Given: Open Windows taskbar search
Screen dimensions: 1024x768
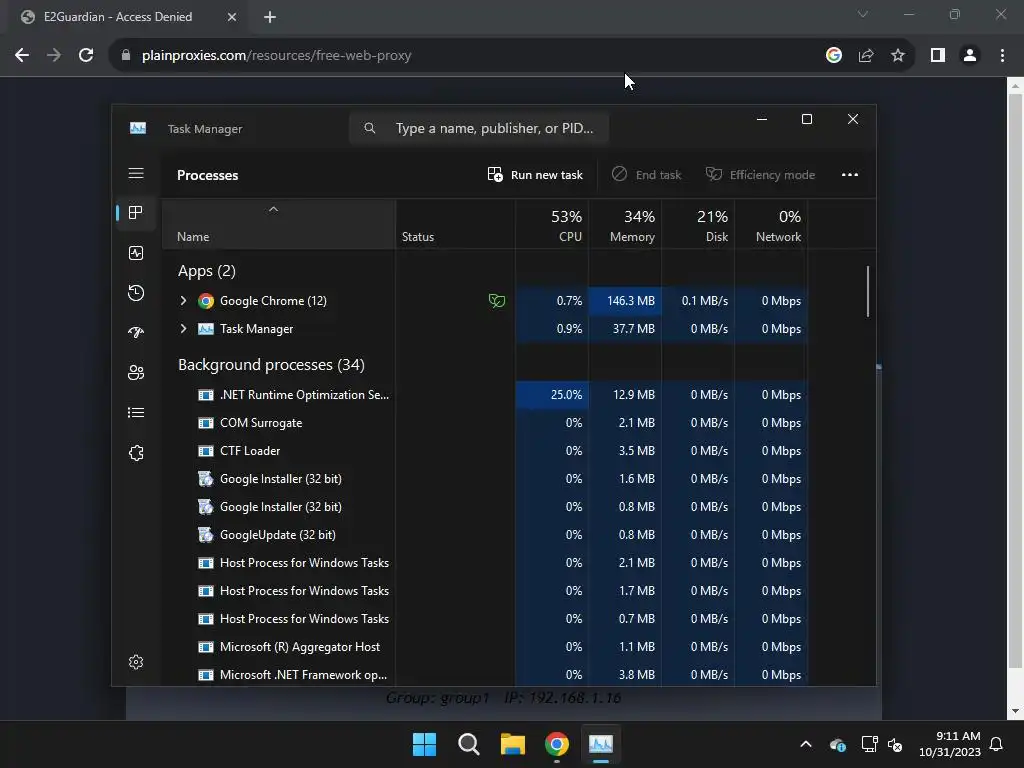Looking at the screenshot, I should point(468,744).
